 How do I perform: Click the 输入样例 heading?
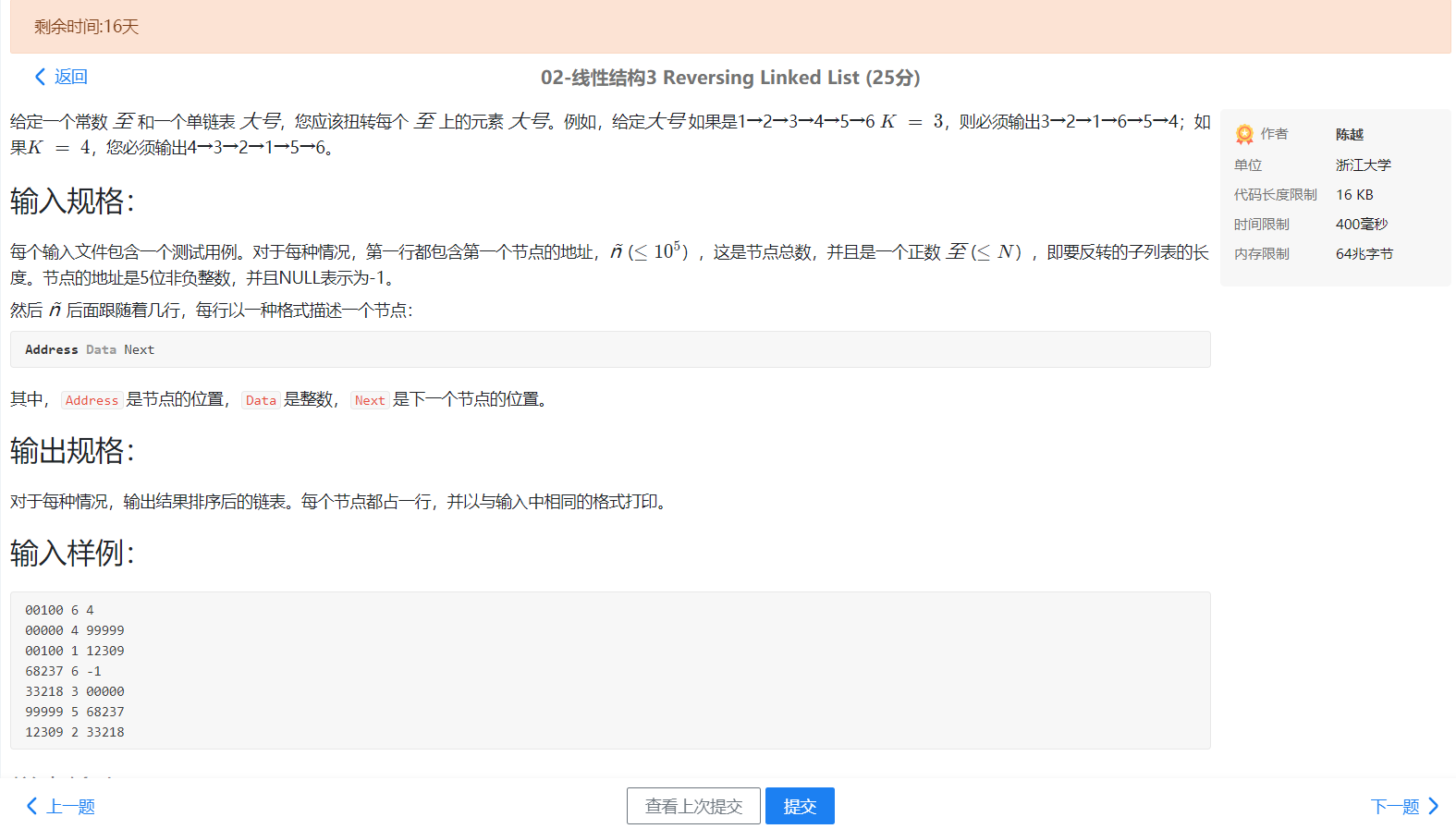point(72,553)
